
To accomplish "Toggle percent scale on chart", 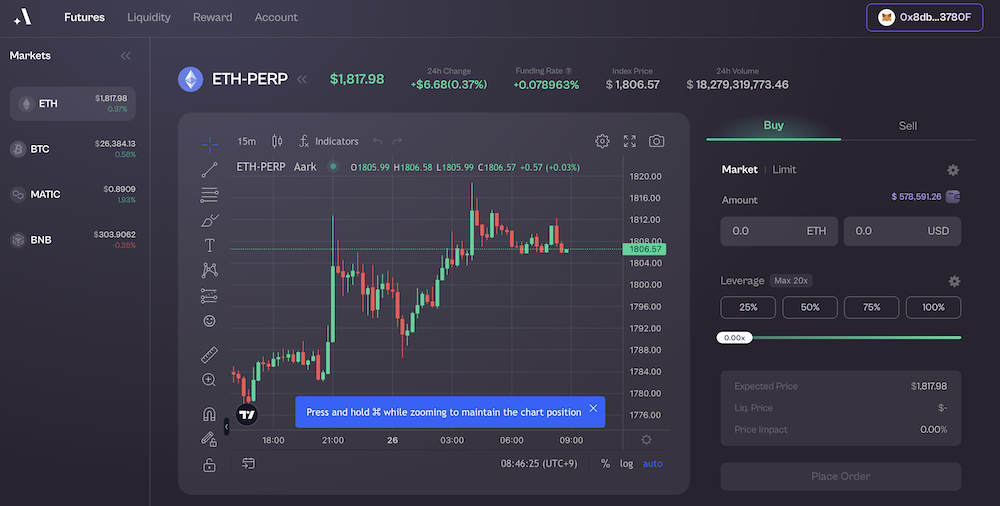I will tap(605, 464).
